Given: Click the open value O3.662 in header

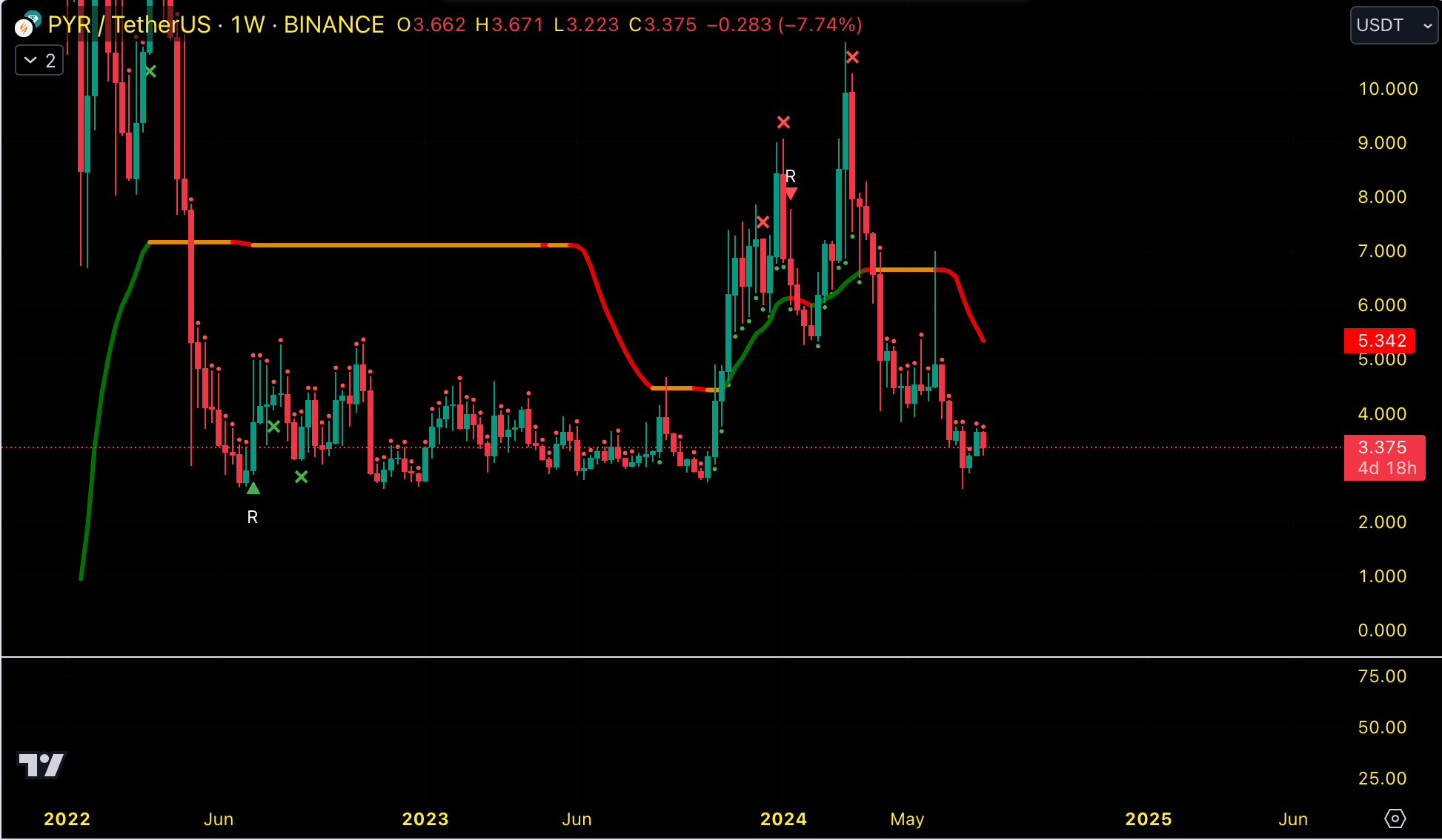Looking at the screenshot, I should click(x=431, y=25).
